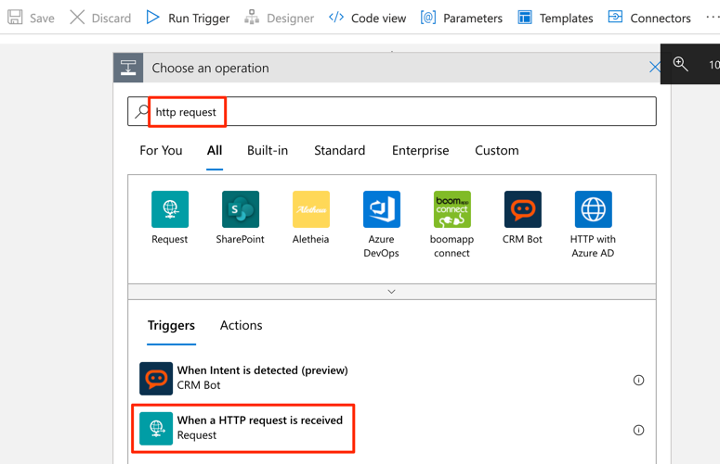Open Code view
The image size is (720, 464).
367,18
